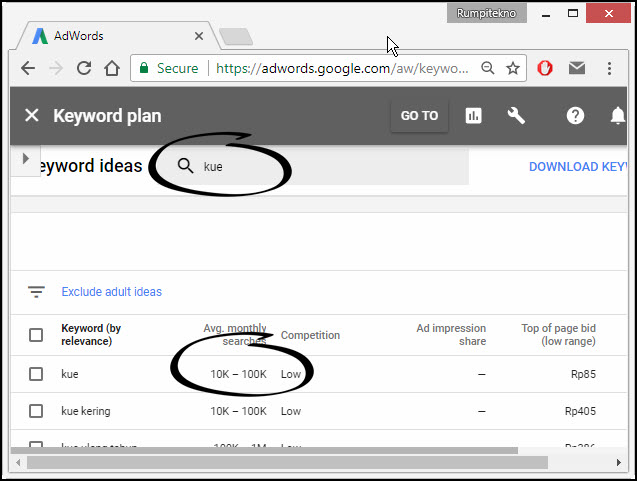The width and height of the screenshot is (637, 481).
Task: Click DOWNLOAD KEYWORD link
Action: tap(578, 167)
